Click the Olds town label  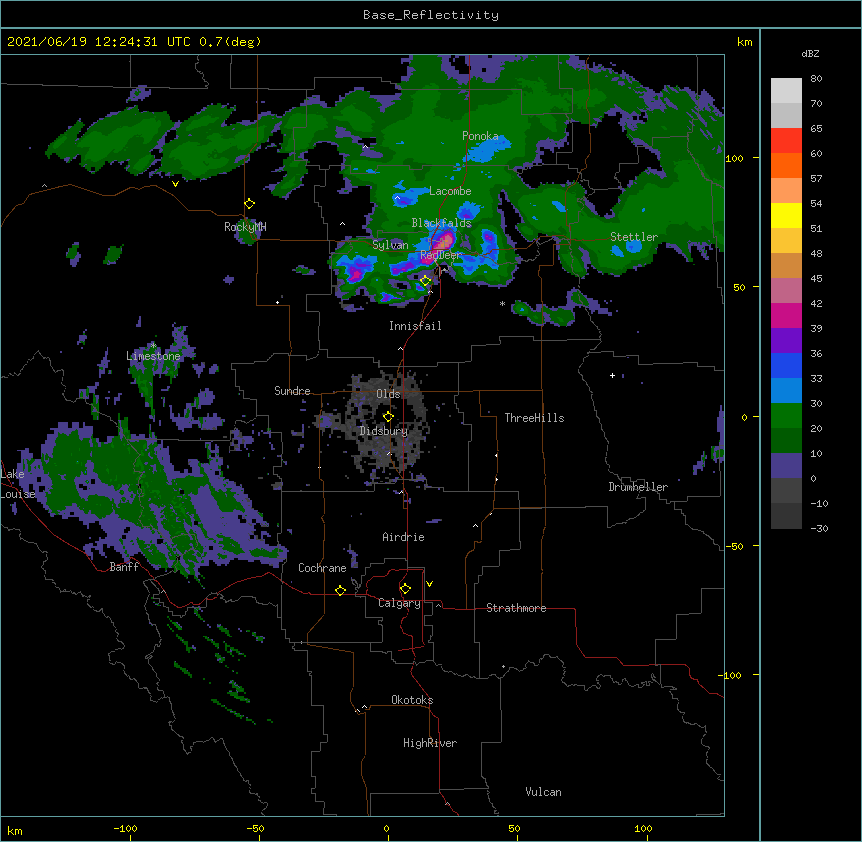coord(388,394)
